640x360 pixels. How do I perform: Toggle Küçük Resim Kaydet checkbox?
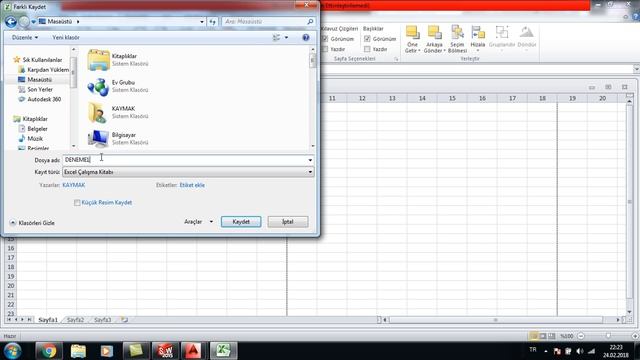(77, 203)
